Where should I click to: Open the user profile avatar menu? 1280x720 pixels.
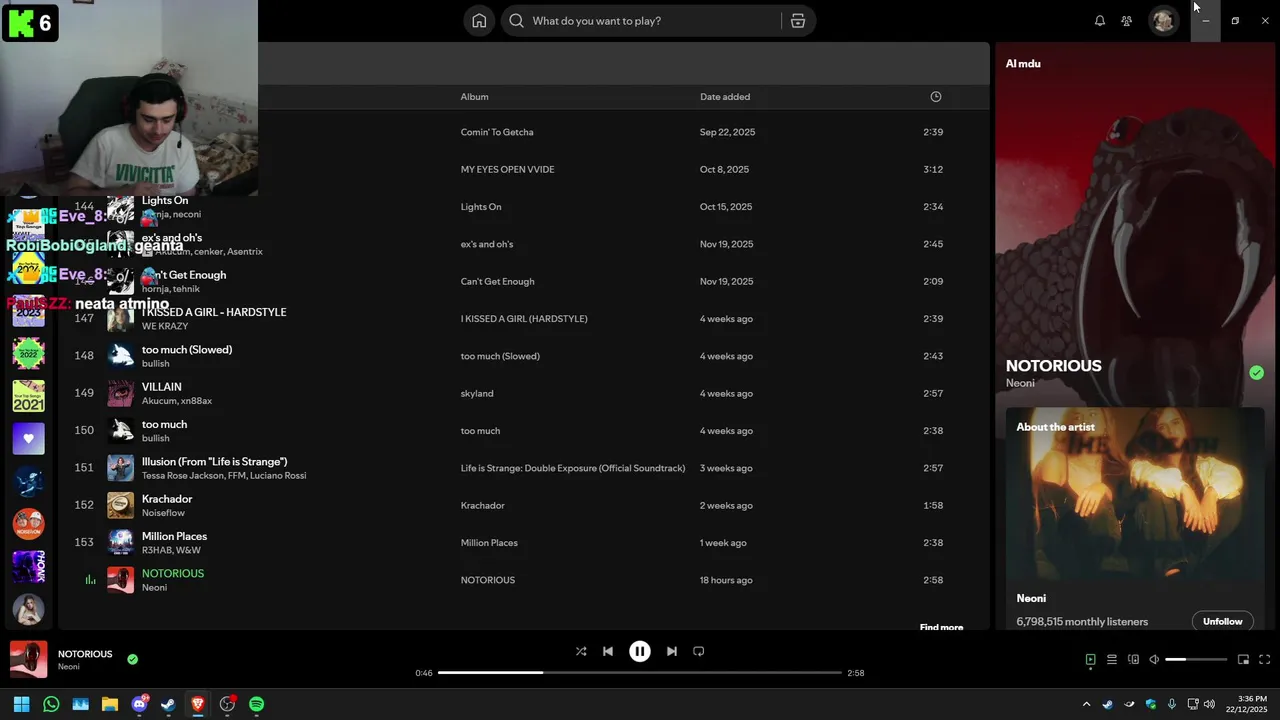(x=1163, y=21)
